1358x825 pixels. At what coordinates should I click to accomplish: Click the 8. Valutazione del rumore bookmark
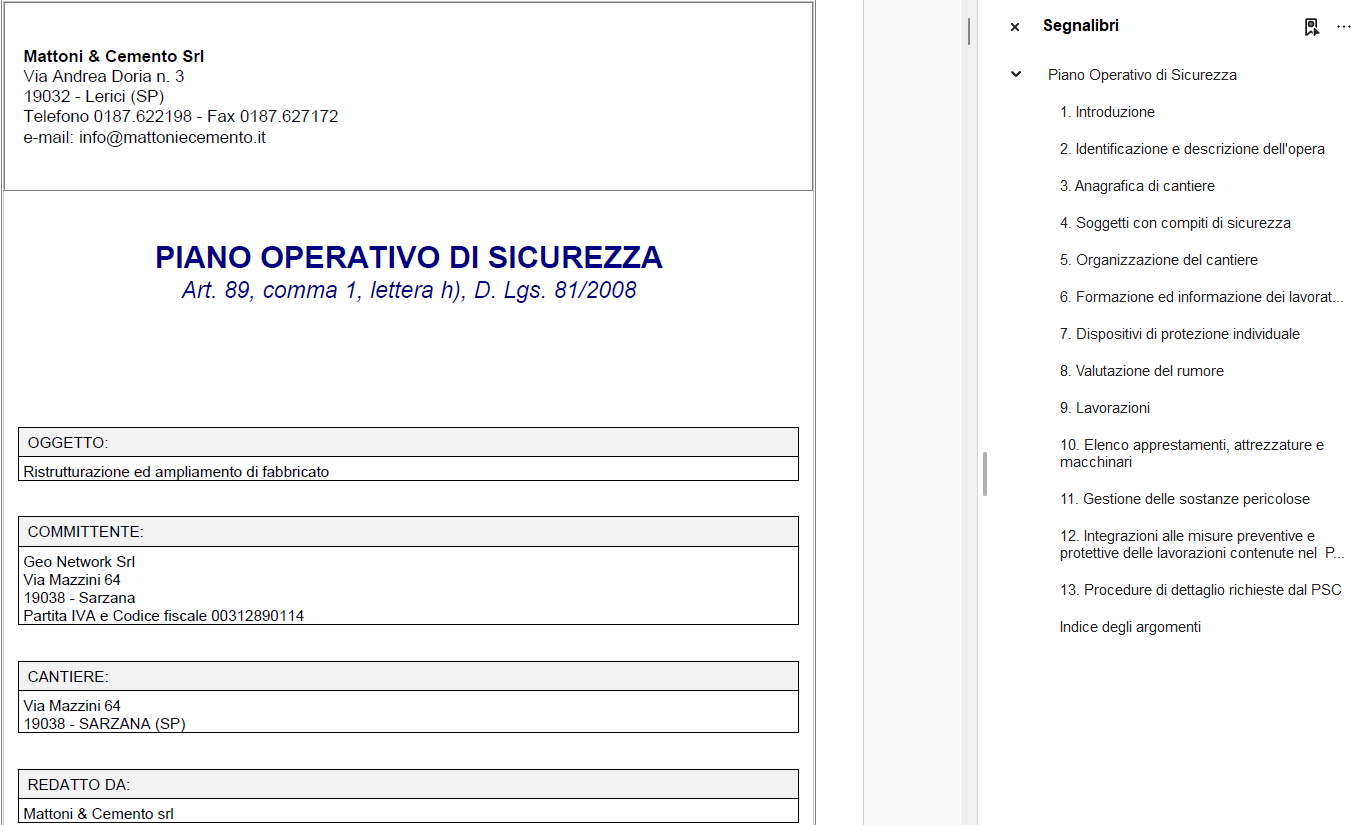1141,371
